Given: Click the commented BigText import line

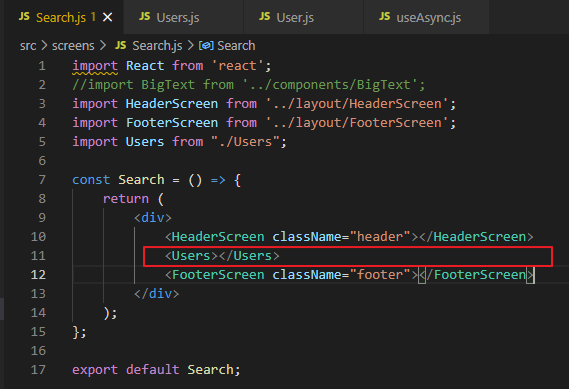Looking at the screenshot, I should coord(249,85).
